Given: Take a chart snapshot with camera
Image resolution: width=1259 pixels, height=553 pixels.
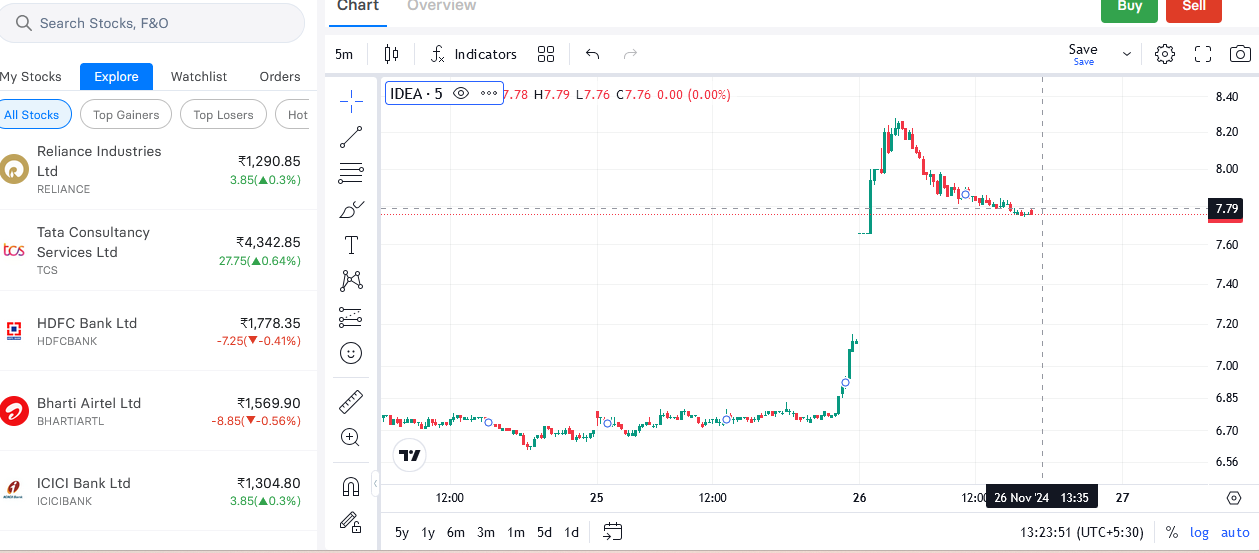Looking at the screenshot, I should coord(1240,54).
